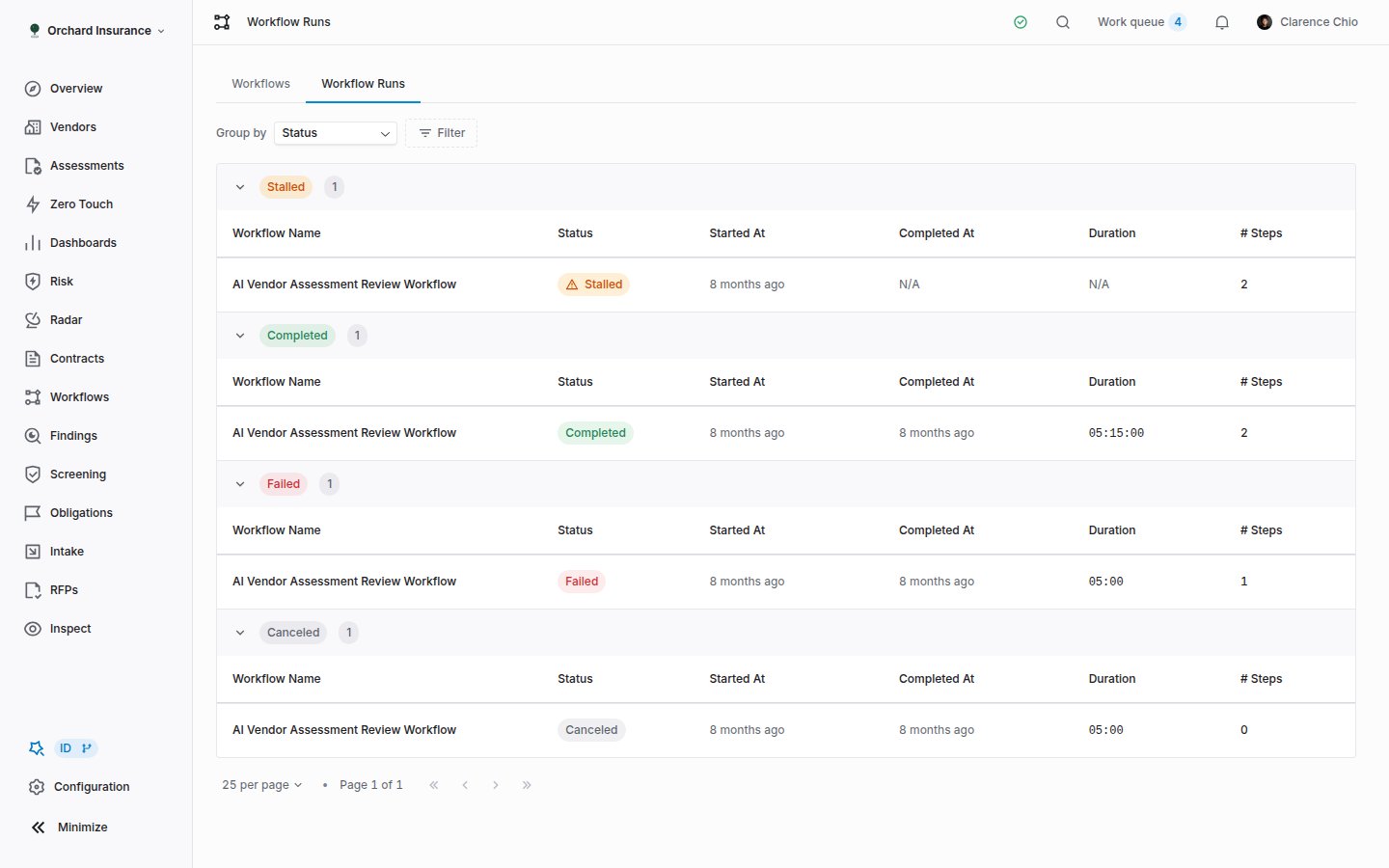Screen dimensions: 1389x868
Task: Open Workflows in the left sidebar
Action: point(79,397)
